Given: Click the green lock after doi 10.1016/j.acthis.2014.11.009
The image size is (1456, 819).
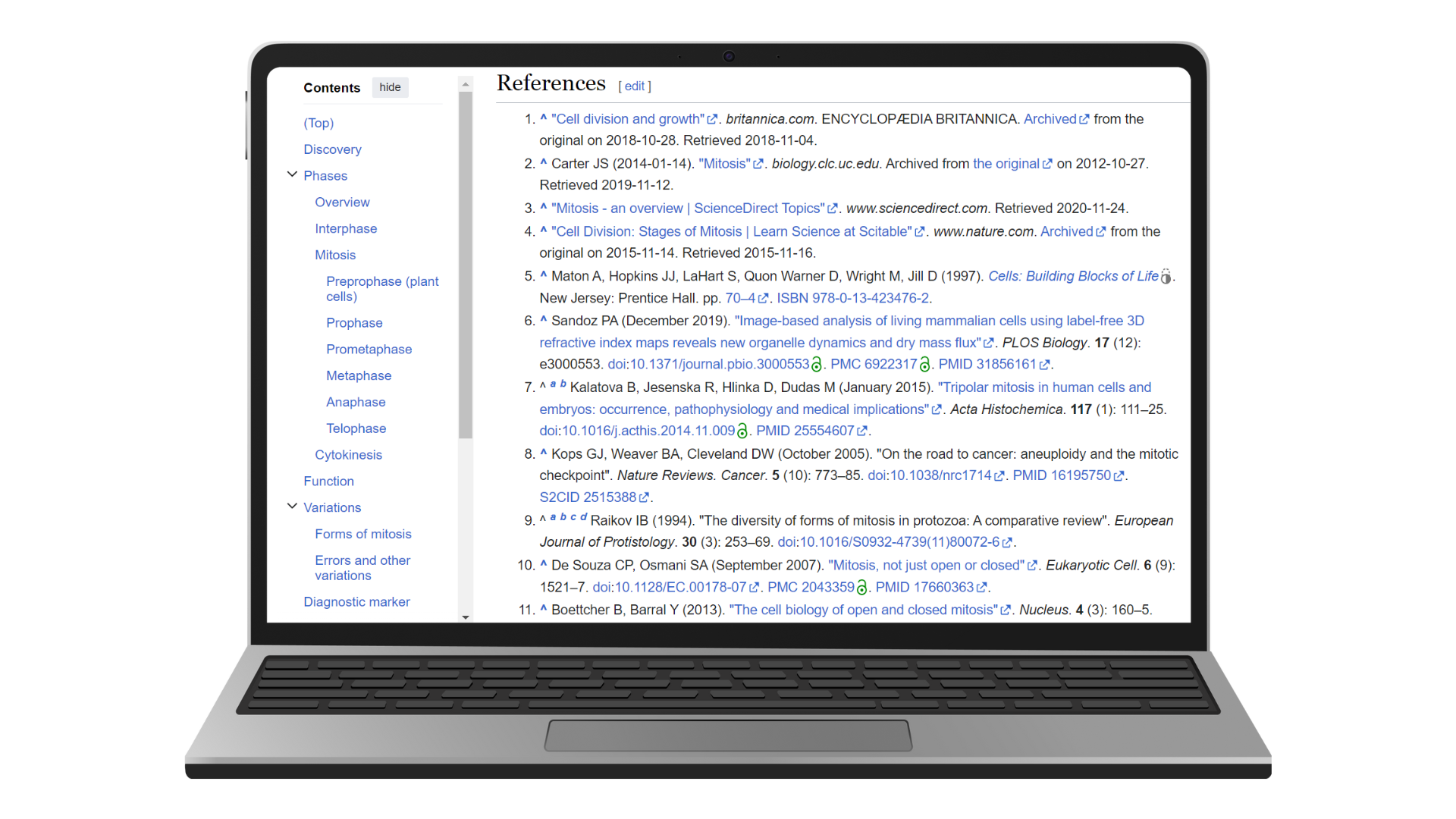Looking at the screenshot, I should 742,431.
